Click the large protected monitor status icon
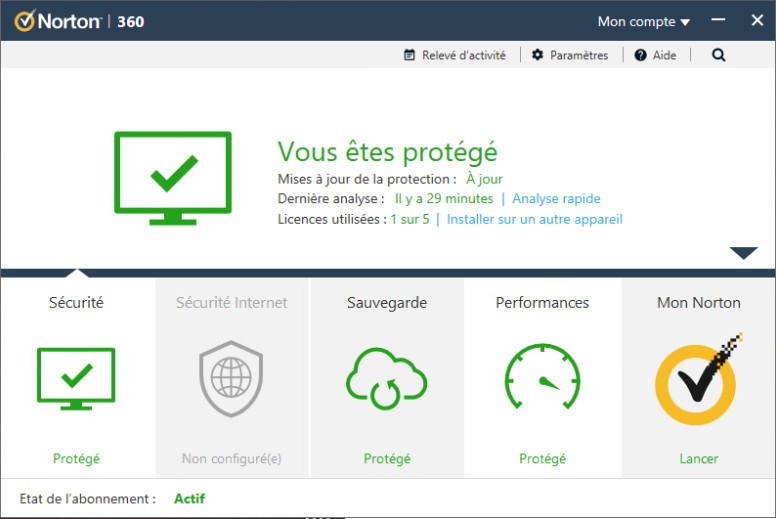This screenshot has width=776, height=519. 173,178
